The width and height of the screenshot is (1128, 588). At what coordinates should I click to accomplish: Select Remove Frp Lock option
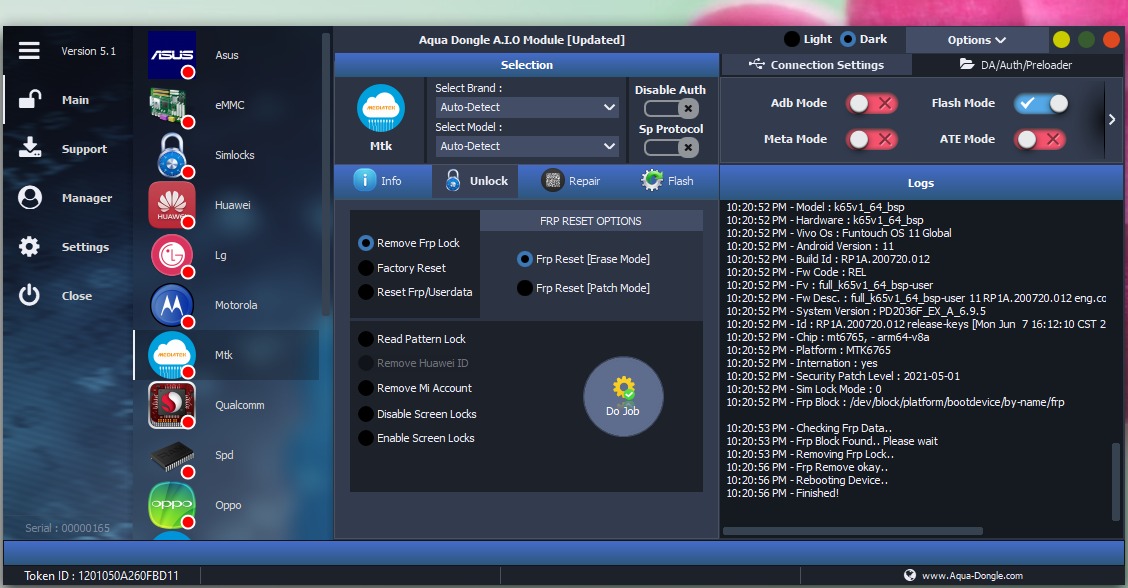409,243
